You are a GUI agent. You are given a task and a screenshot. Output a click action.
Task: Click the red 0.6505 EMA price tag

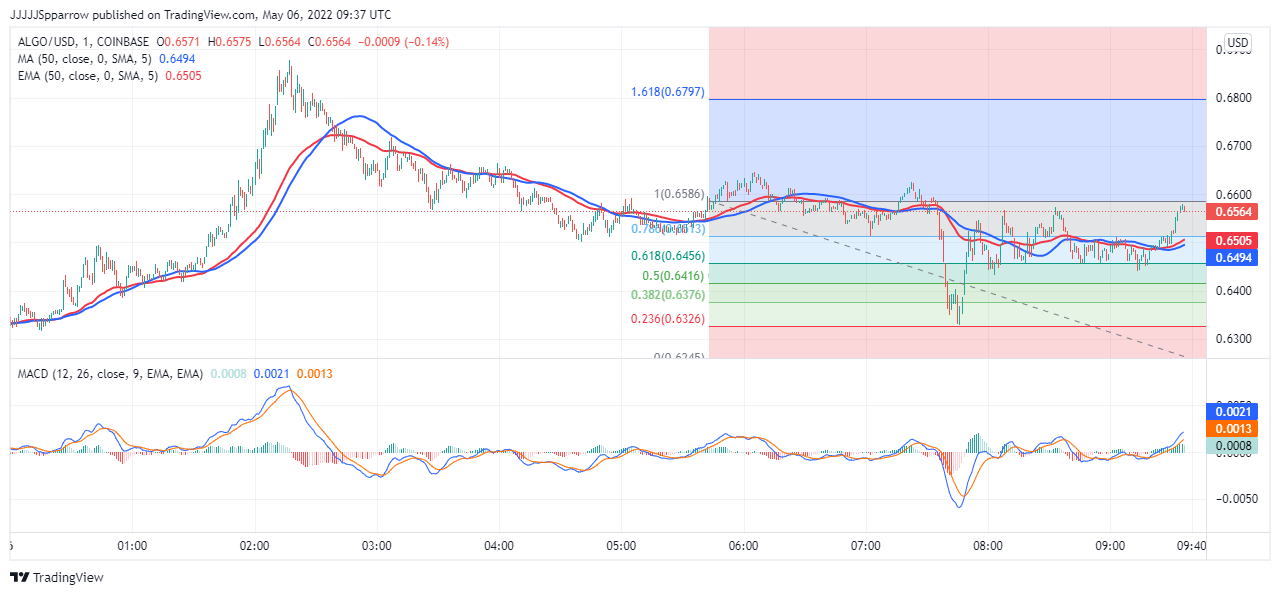1232,241
